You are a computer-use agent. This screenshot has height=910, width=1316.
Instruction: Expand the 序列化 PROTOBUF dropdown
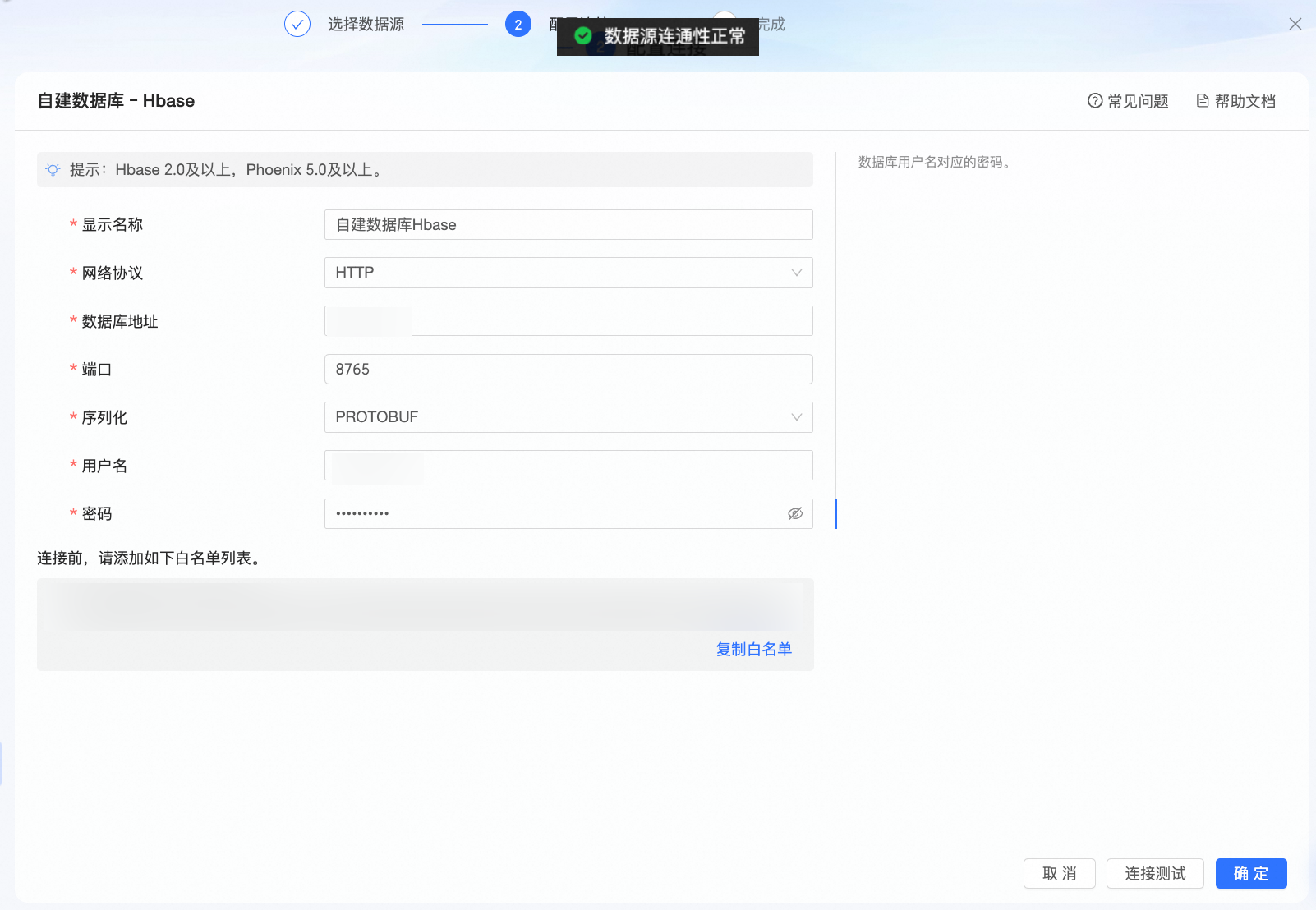(x=568, y=417)
